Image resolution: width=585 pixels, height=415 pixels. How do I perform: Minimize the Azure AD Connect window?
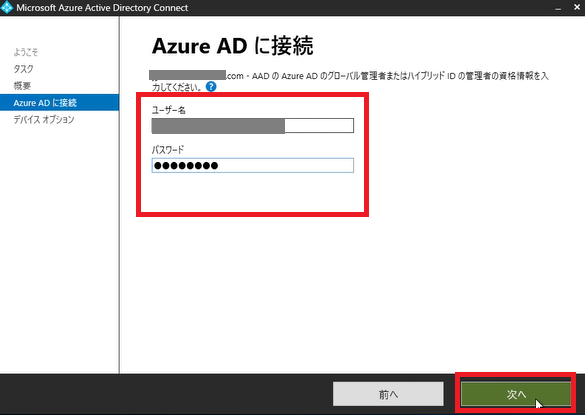click(x=558, y=8)
